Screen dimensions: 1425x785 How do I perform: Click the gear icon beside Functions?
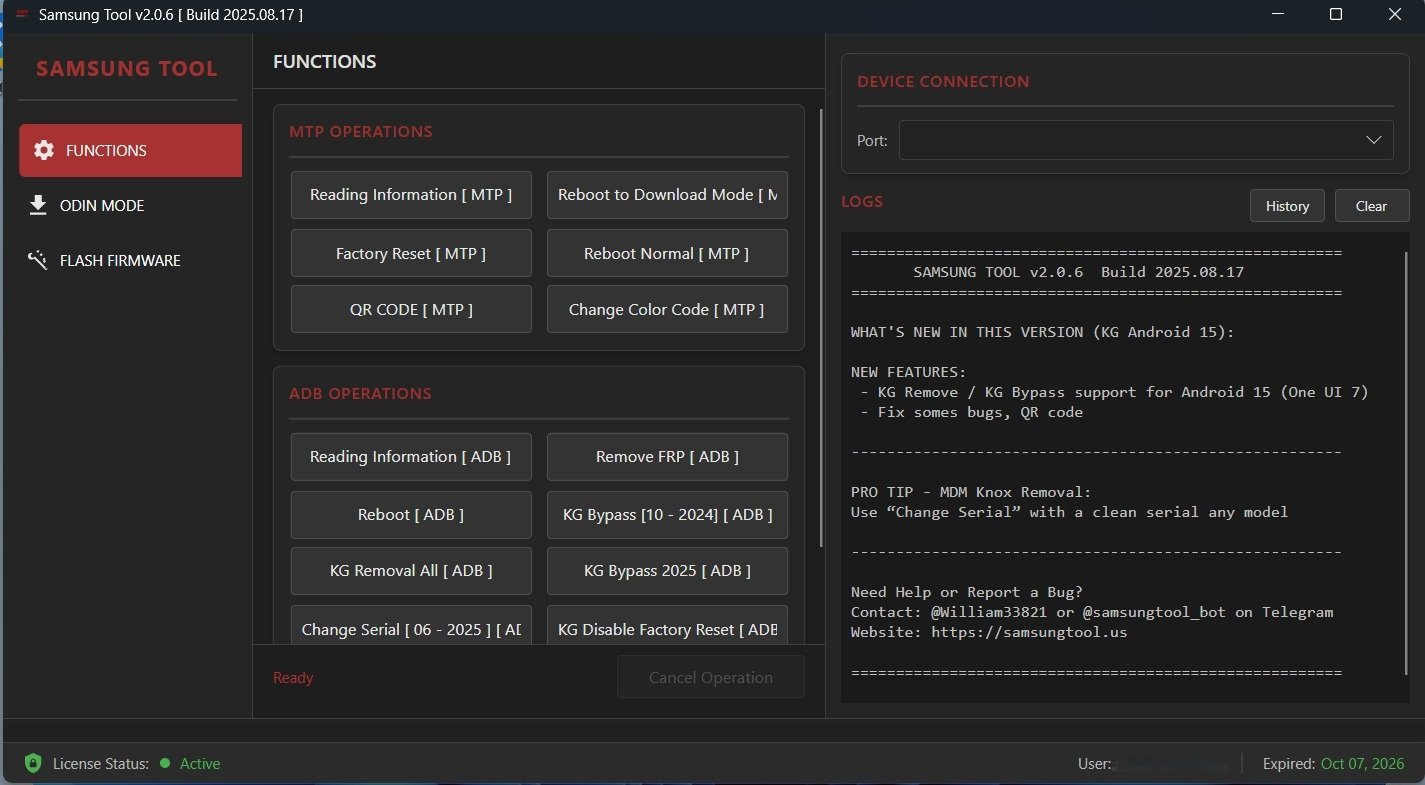point(44,150)
